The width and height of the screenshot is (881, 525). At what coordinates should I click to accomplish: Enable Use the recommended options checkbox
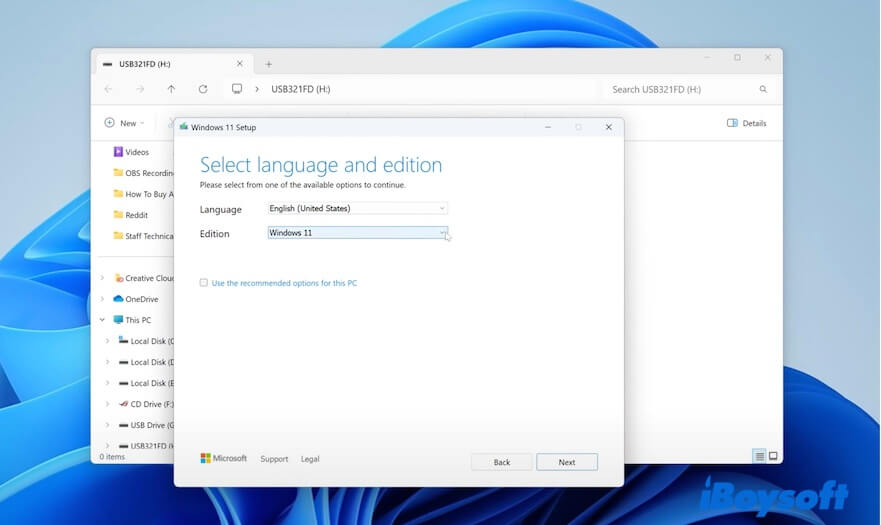tap(203, 283)
